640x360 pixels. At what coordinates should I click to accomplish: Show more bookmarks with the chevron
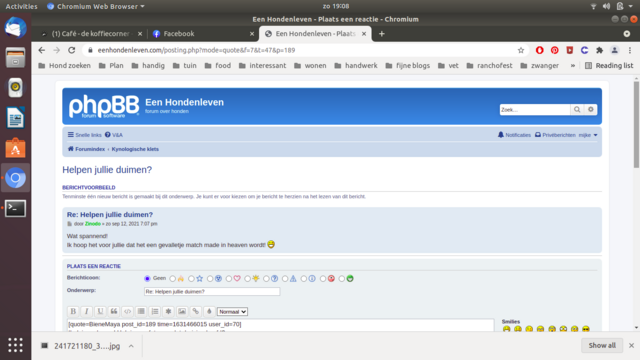coord(573,66)
